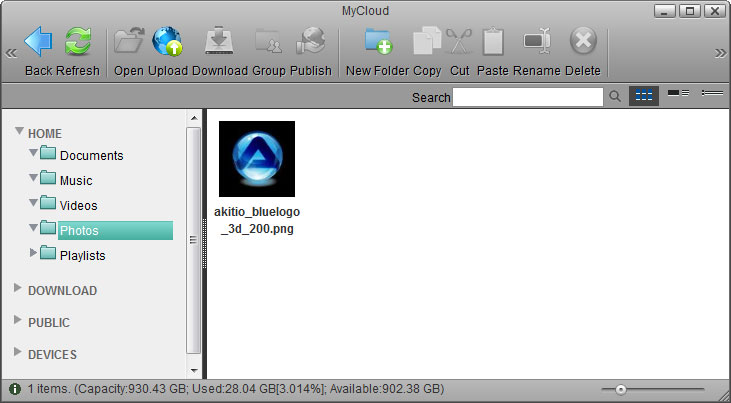Image resolution: width=731 pixels, height=403 pixels.
Task: Click the DEVICES heading text
Action: (52, 355)
